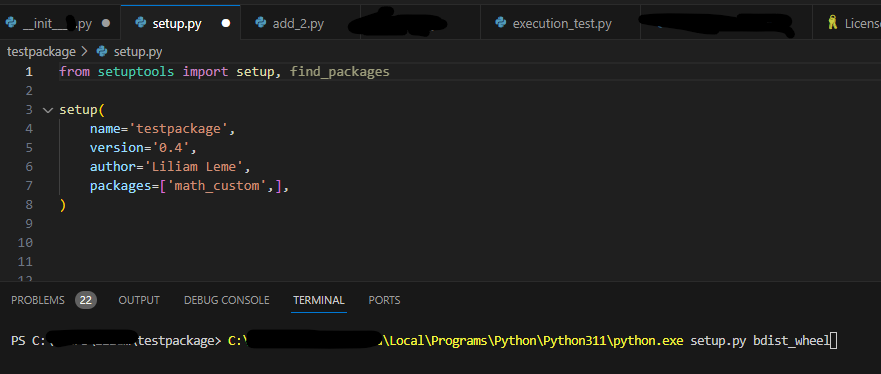The height and width of the screenshot is (374, 881).
Task: Click in terminal after bdist_wheel command
Action: point(833,341)
